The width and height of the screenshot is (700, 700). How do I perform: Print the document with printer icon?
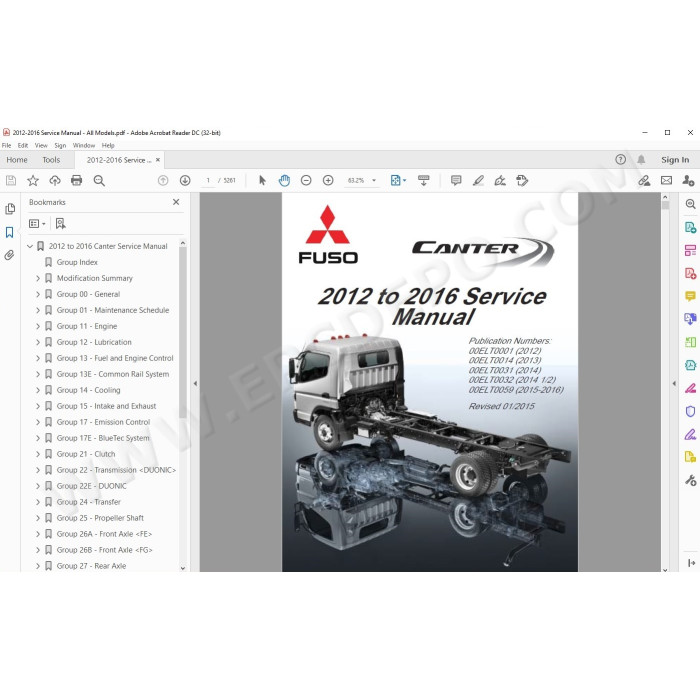[77, 180]
